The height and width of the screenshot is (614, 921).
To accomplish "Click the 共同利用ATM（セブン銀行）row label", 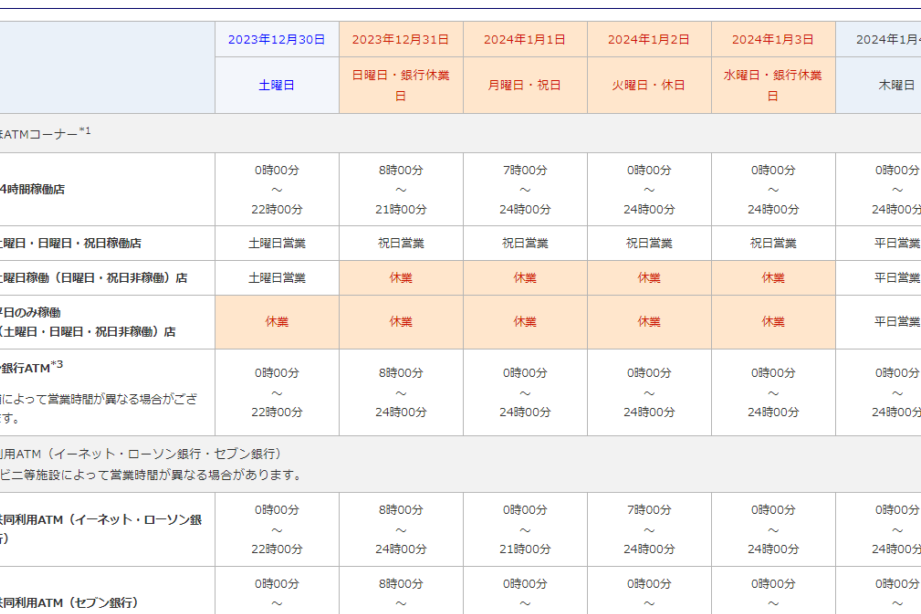I will point(69,602).
